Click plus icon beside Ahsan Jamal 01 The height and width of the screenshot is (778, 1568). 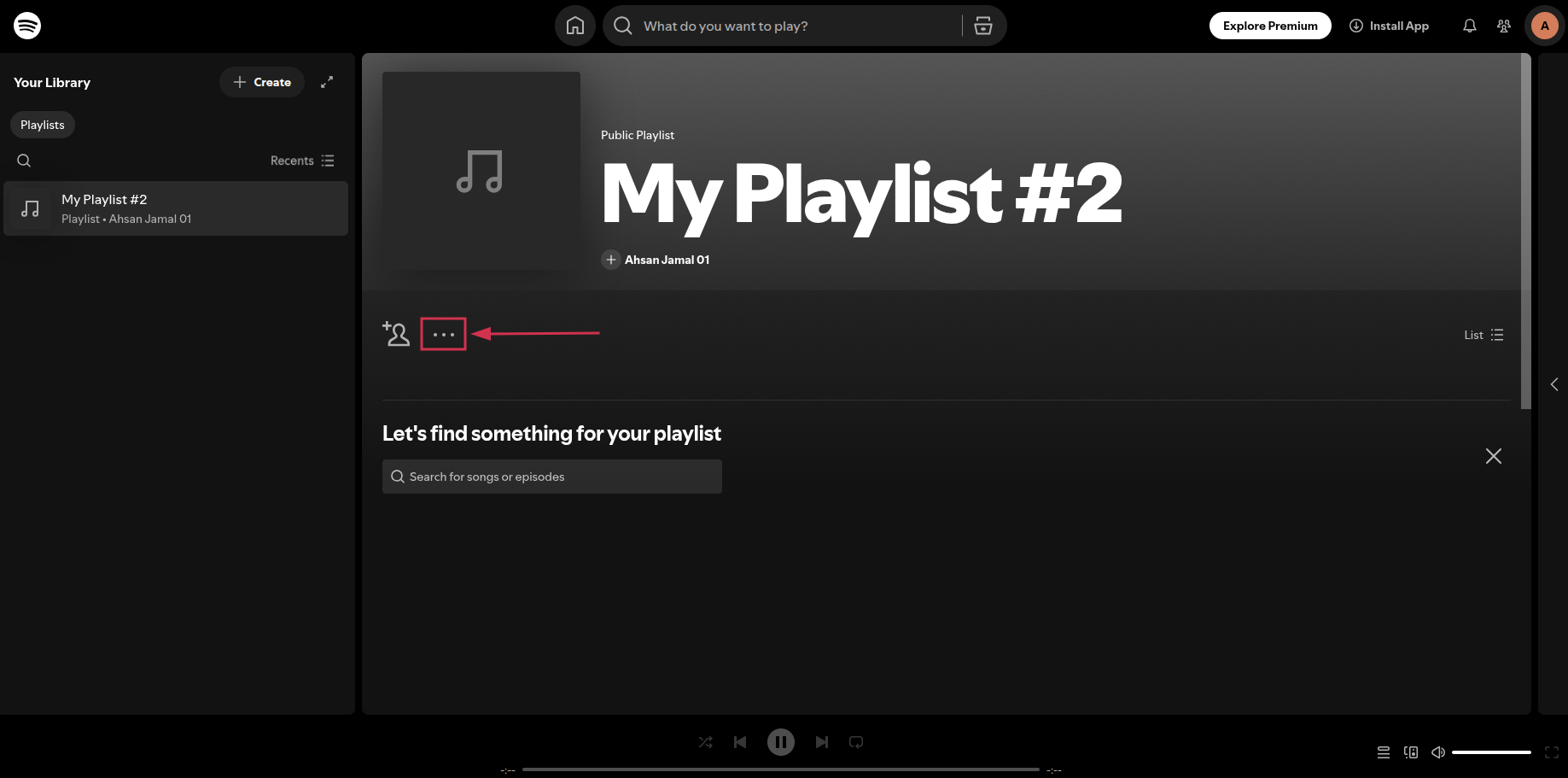coord(611,260)
